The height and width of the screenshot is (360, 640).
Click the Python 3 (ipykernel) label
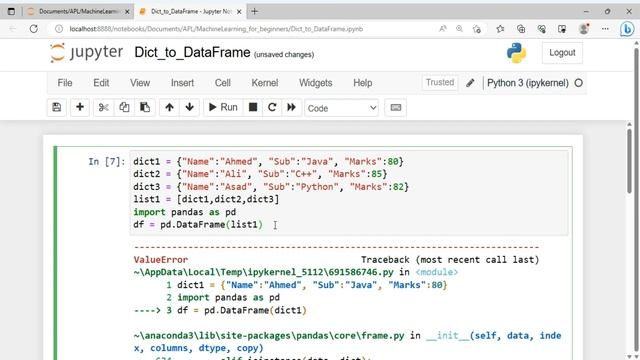(x=527, y=83)
